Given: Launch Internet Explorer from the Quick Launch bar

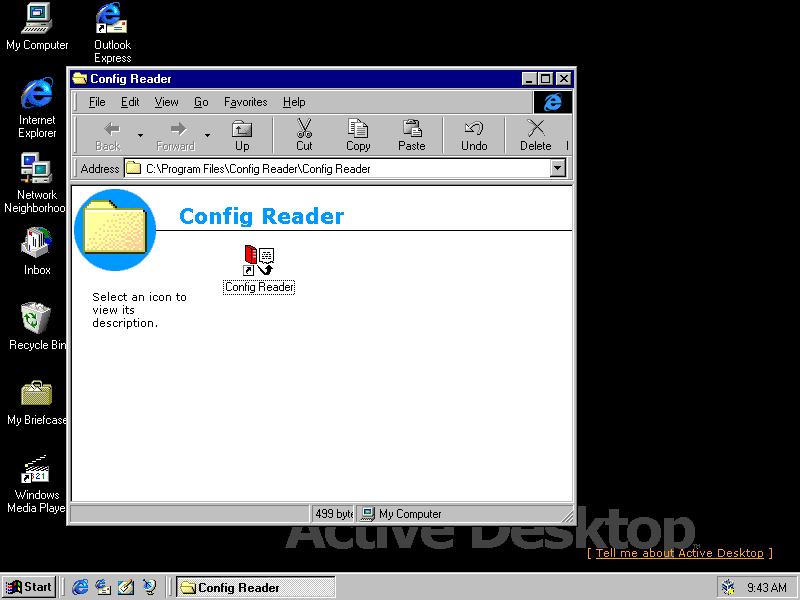Looking at the screenshot, I should 80,587.
